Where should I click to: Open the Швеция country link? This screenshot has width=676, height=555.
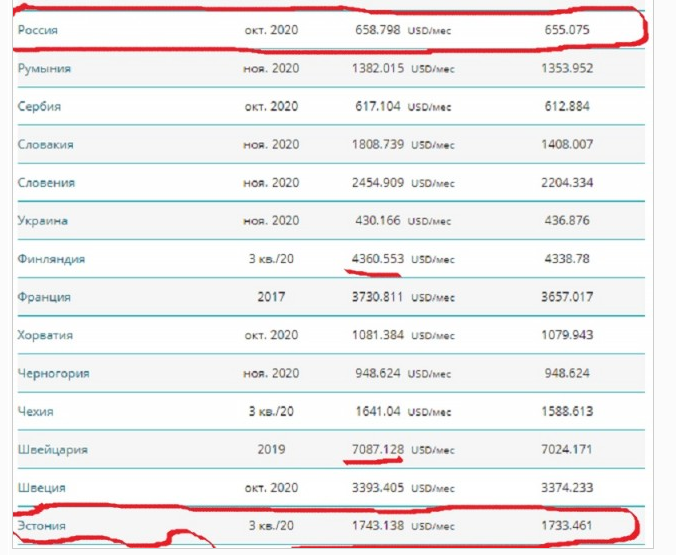click(x=41, y=488)
